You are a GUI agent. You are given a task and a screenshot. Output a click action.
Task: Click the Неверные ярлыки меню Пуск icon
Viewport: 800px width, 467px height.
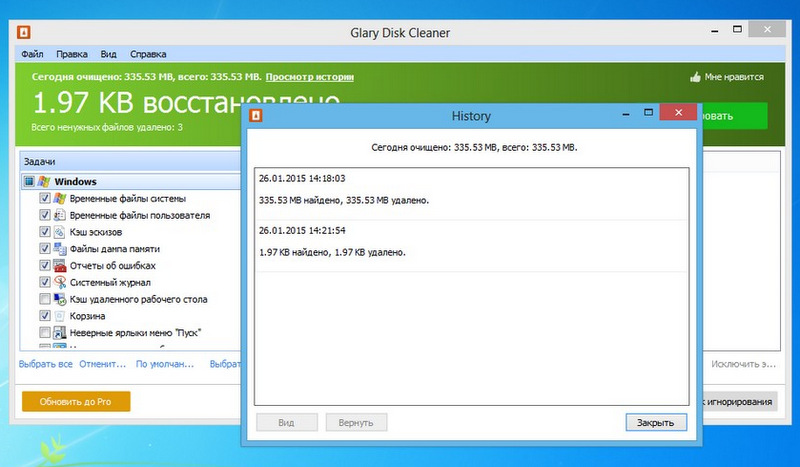pyautogui.click(x=60, y=333)
